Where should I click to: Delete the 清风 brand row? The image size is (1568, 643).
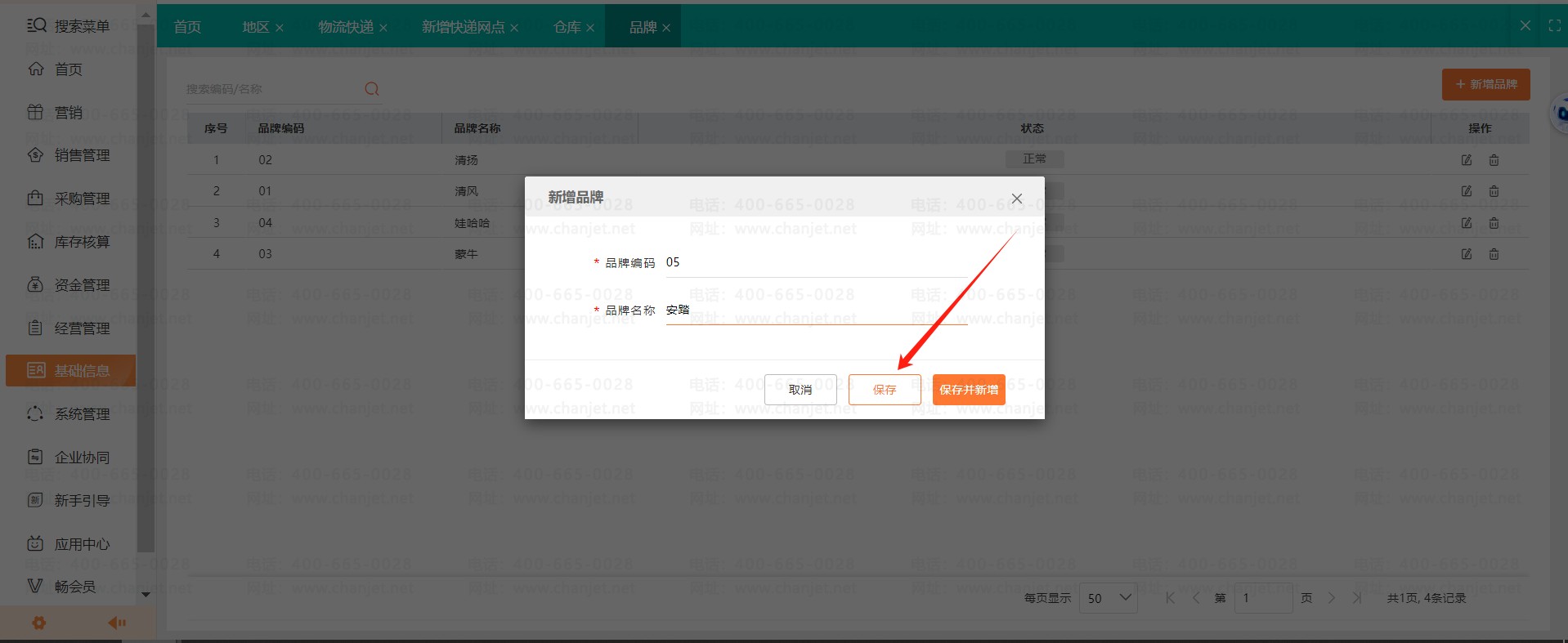(1494, 191)
